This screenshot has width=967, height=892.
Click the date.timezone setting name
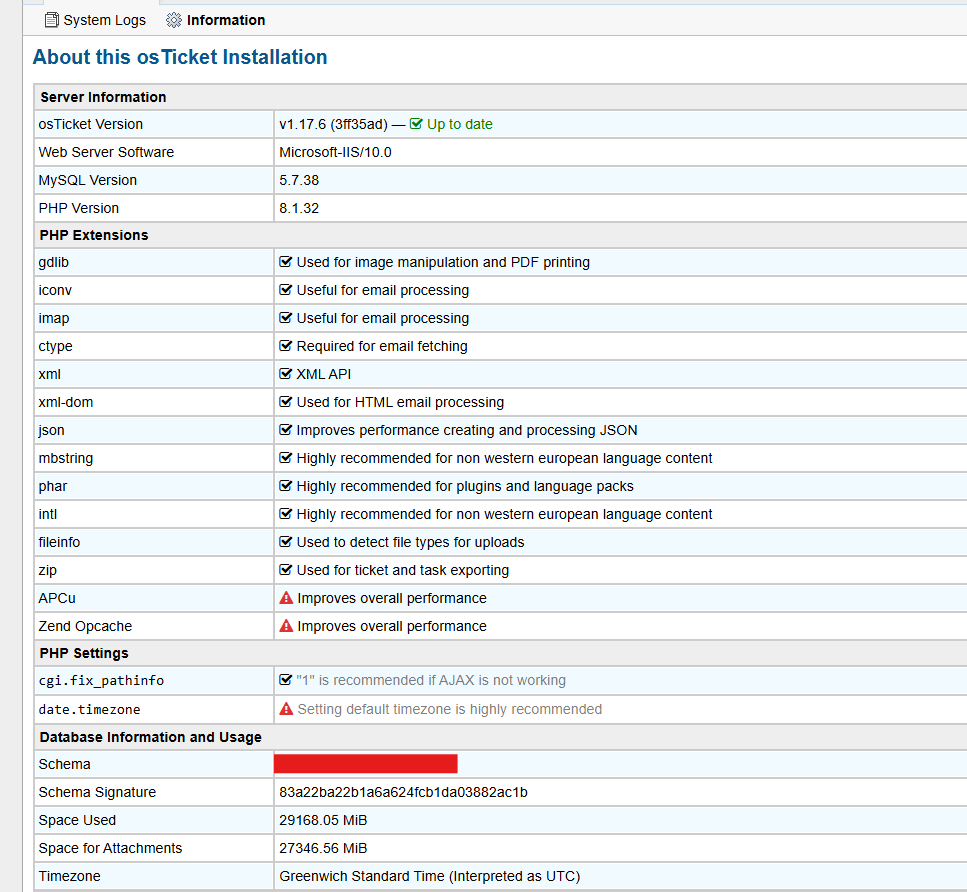[x=89, y=709]
